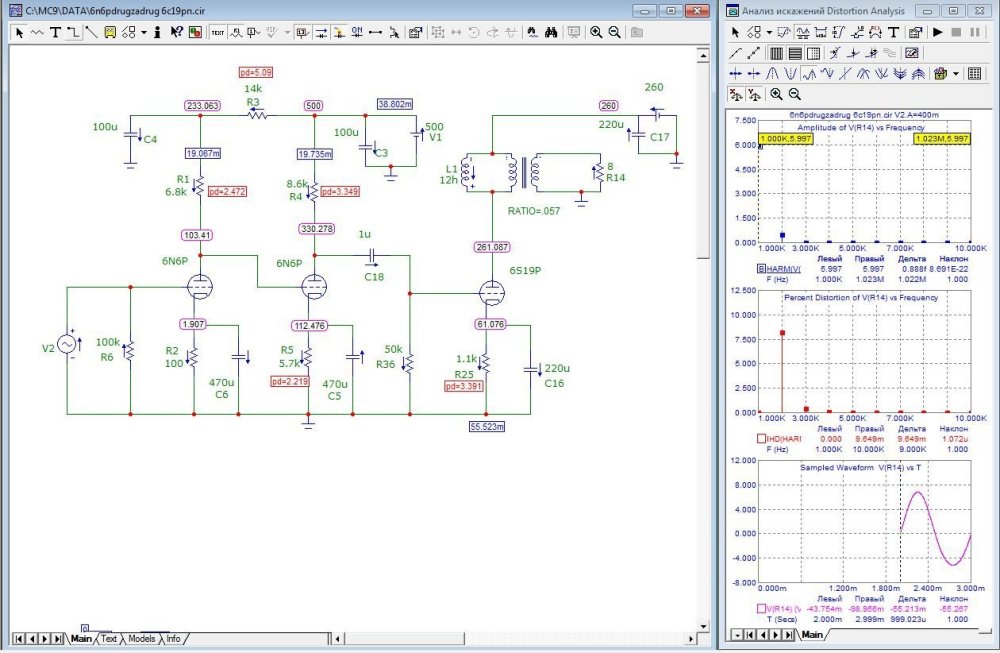Screen dimensions: 1000x653
Task: Open the Text tab
Action: pyautogui.click(x=109, y=638)
